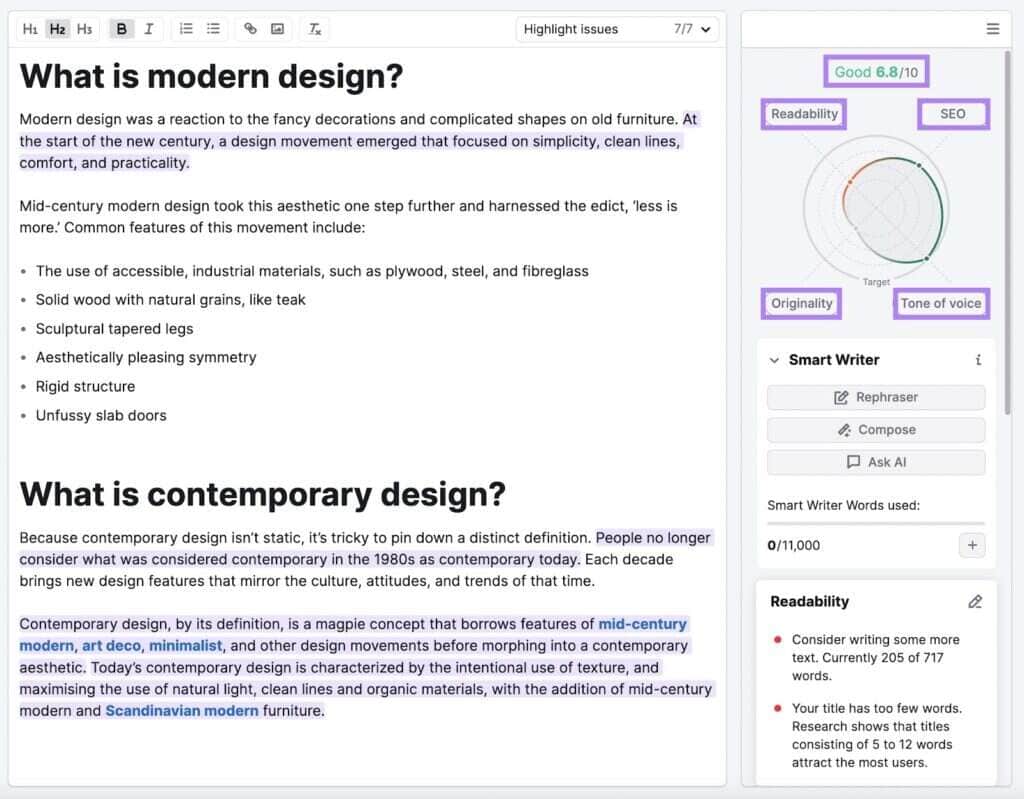Image resolution: width=1024 pixels, height=799 pixels.
Task: Apply a numbered list
Action: pyautogui.click(x=186, y=28)
